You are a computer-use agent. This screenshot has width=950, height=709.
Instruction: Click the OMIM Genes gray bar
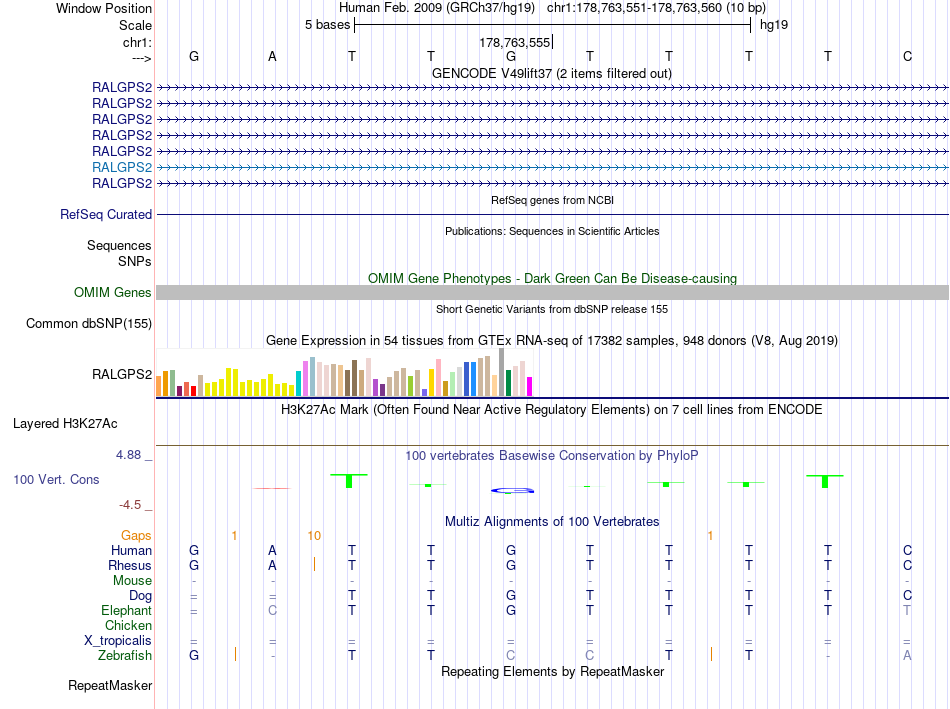[552, 293]
